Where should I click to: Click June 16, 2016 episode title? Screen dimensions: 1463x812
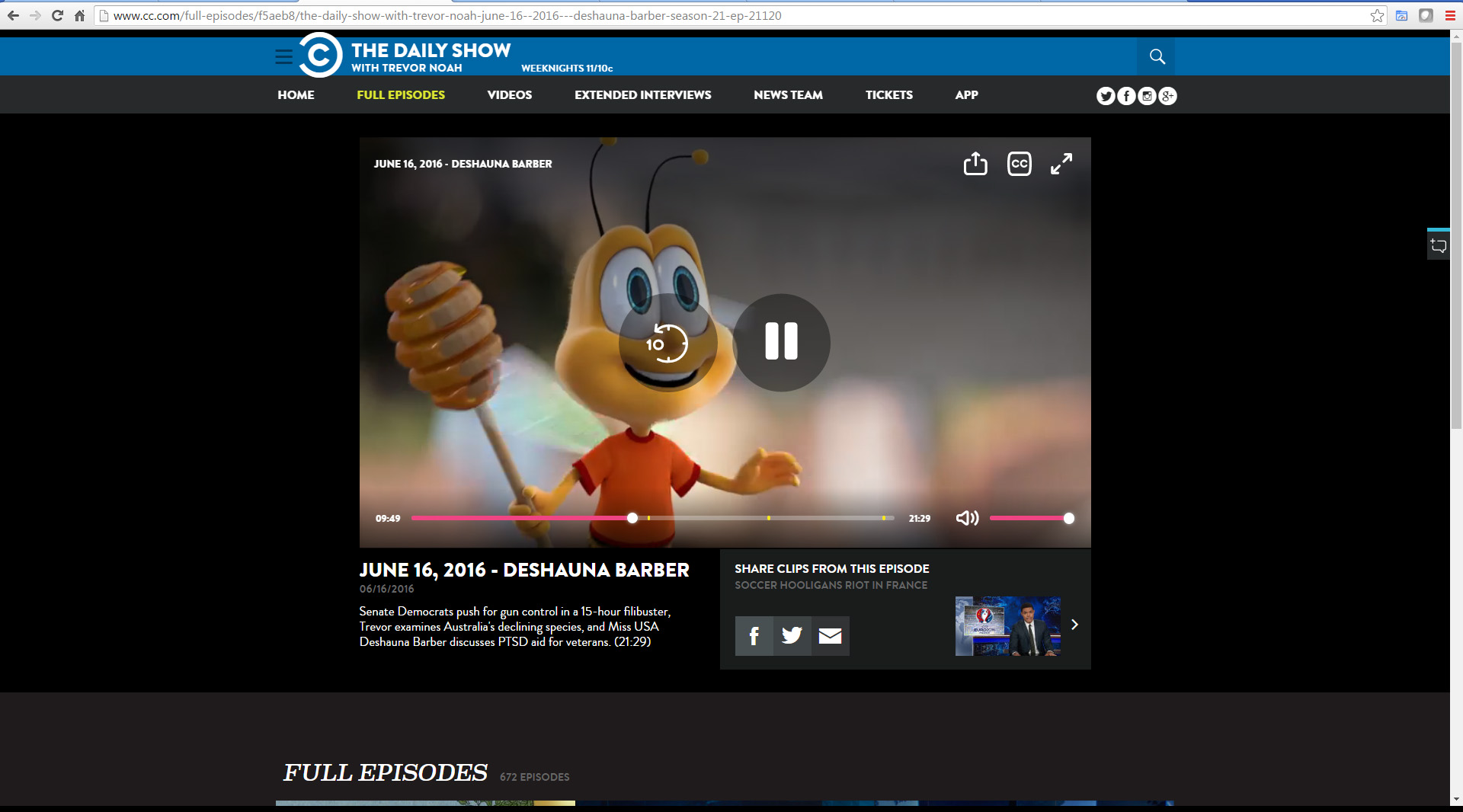pyautogui.click(x=524, y=570)
